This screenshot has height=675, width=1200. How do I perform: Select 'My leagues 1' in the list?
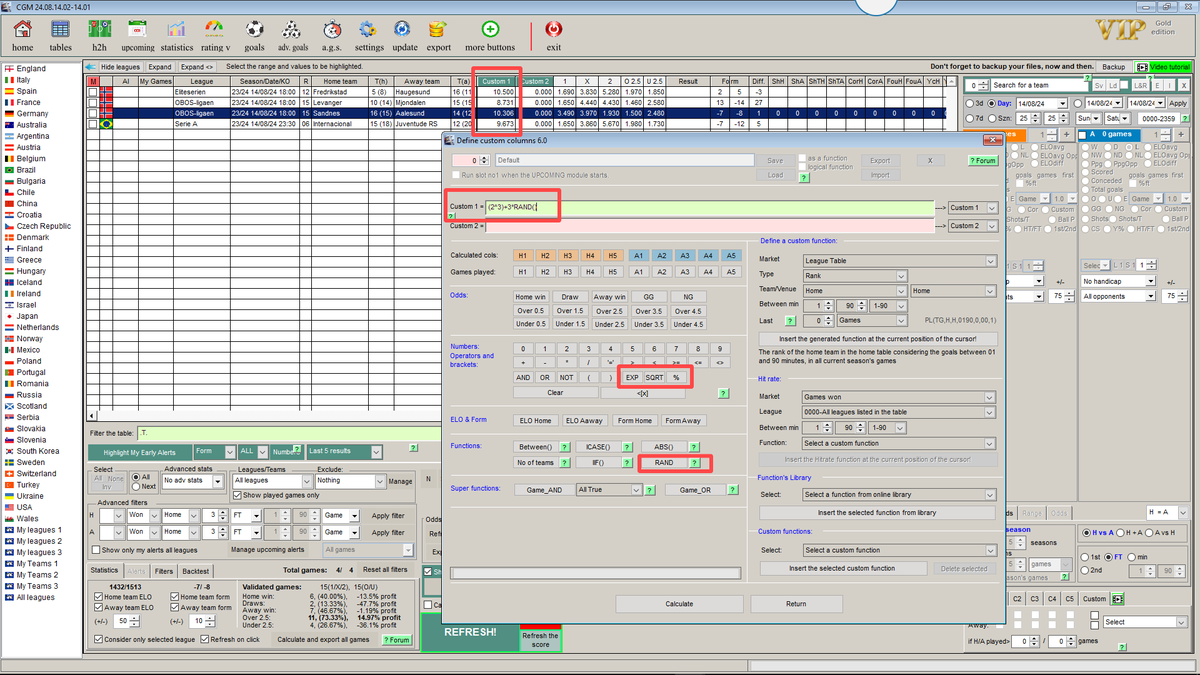pyautogui.click(x=39, y=530)
